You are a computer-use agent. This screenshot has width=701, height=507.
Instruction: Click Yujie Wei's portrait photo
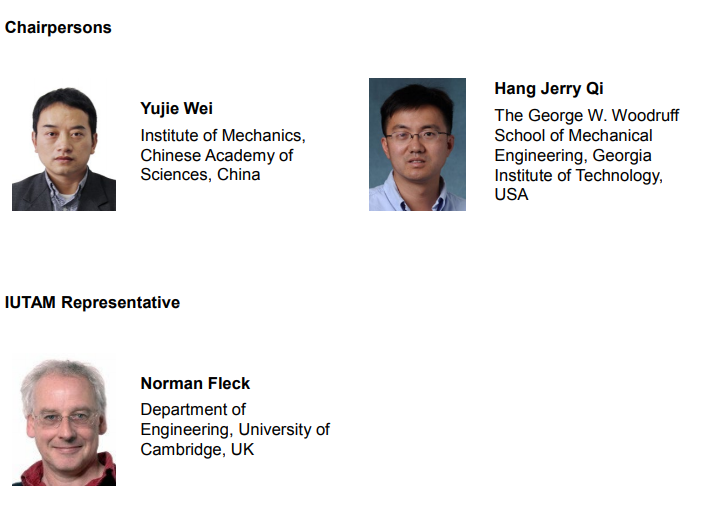64,145
